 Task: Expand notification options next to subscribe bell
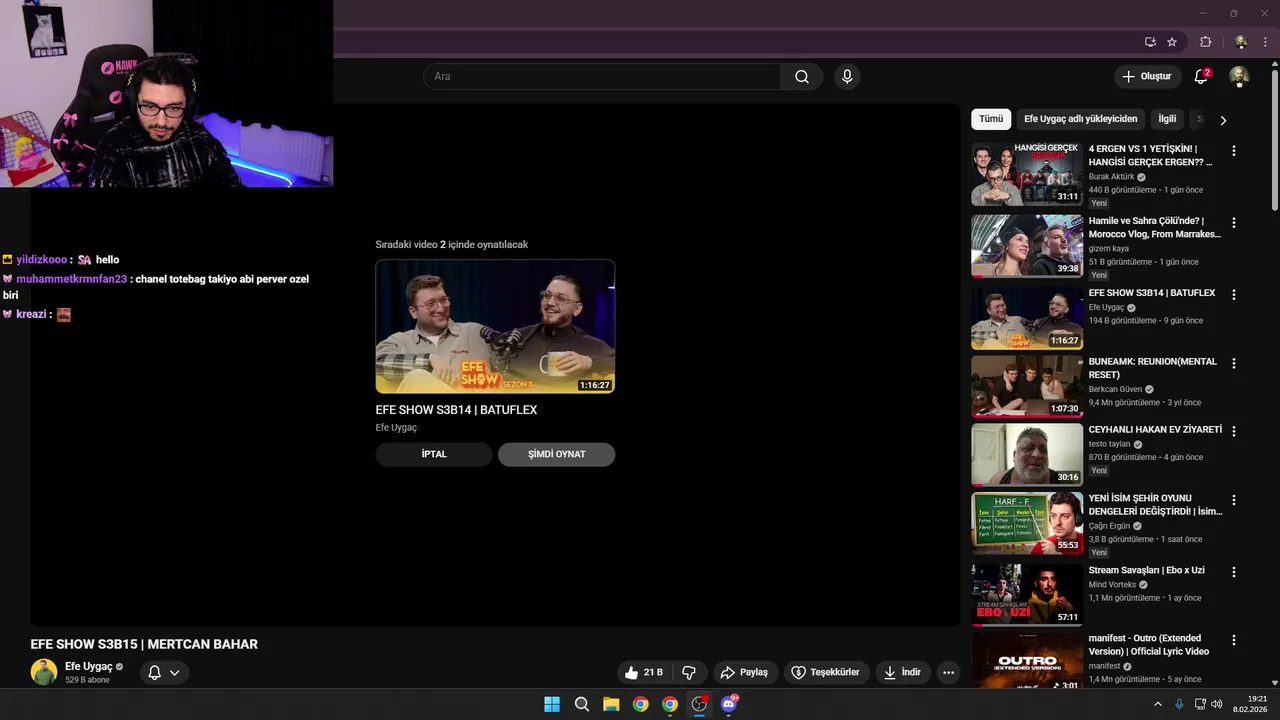[175, 673]
